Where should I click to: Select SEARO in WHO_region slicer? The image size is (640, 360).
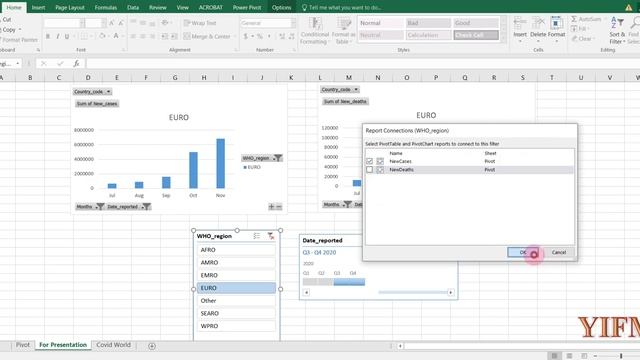coord(236,313)
